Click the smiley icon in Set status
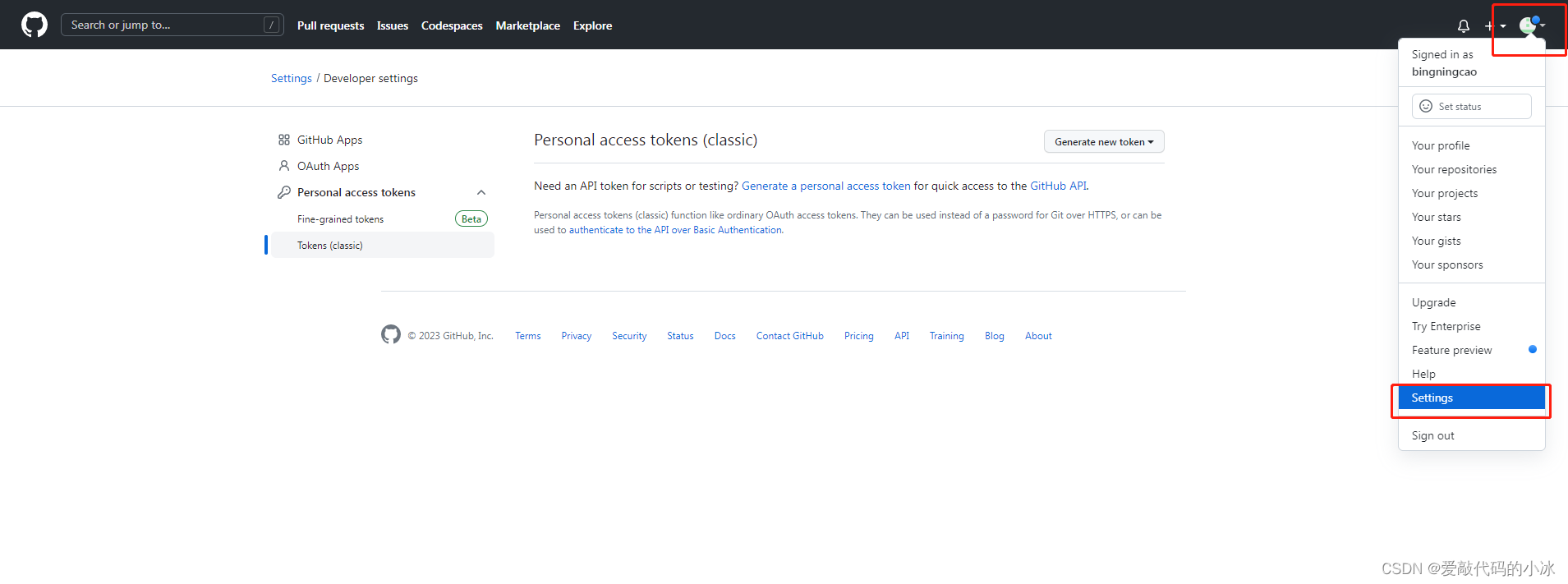 [x=1426, y=107]
